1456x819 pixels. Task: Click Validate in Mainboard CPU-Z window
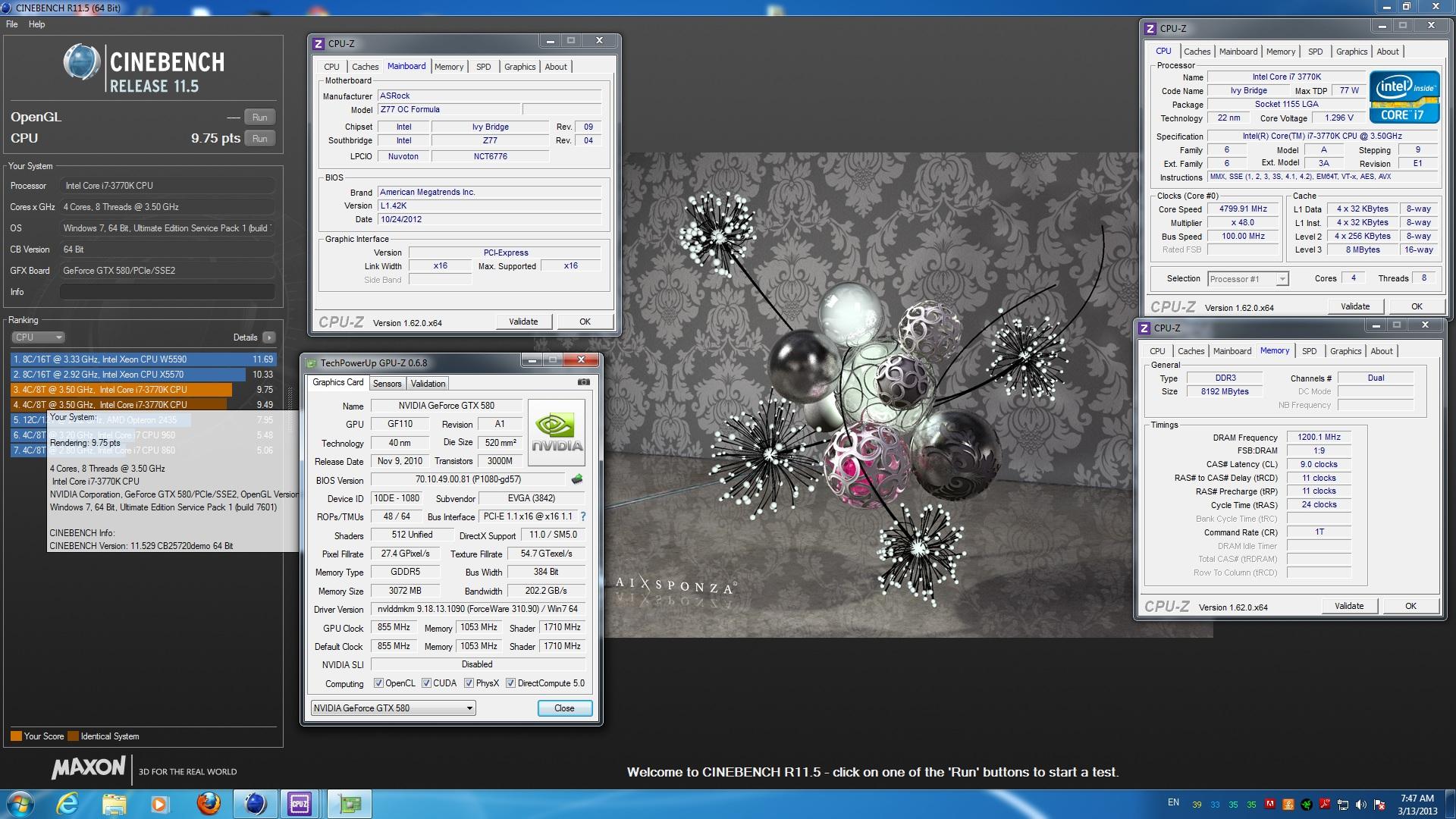tap(523, 322)
